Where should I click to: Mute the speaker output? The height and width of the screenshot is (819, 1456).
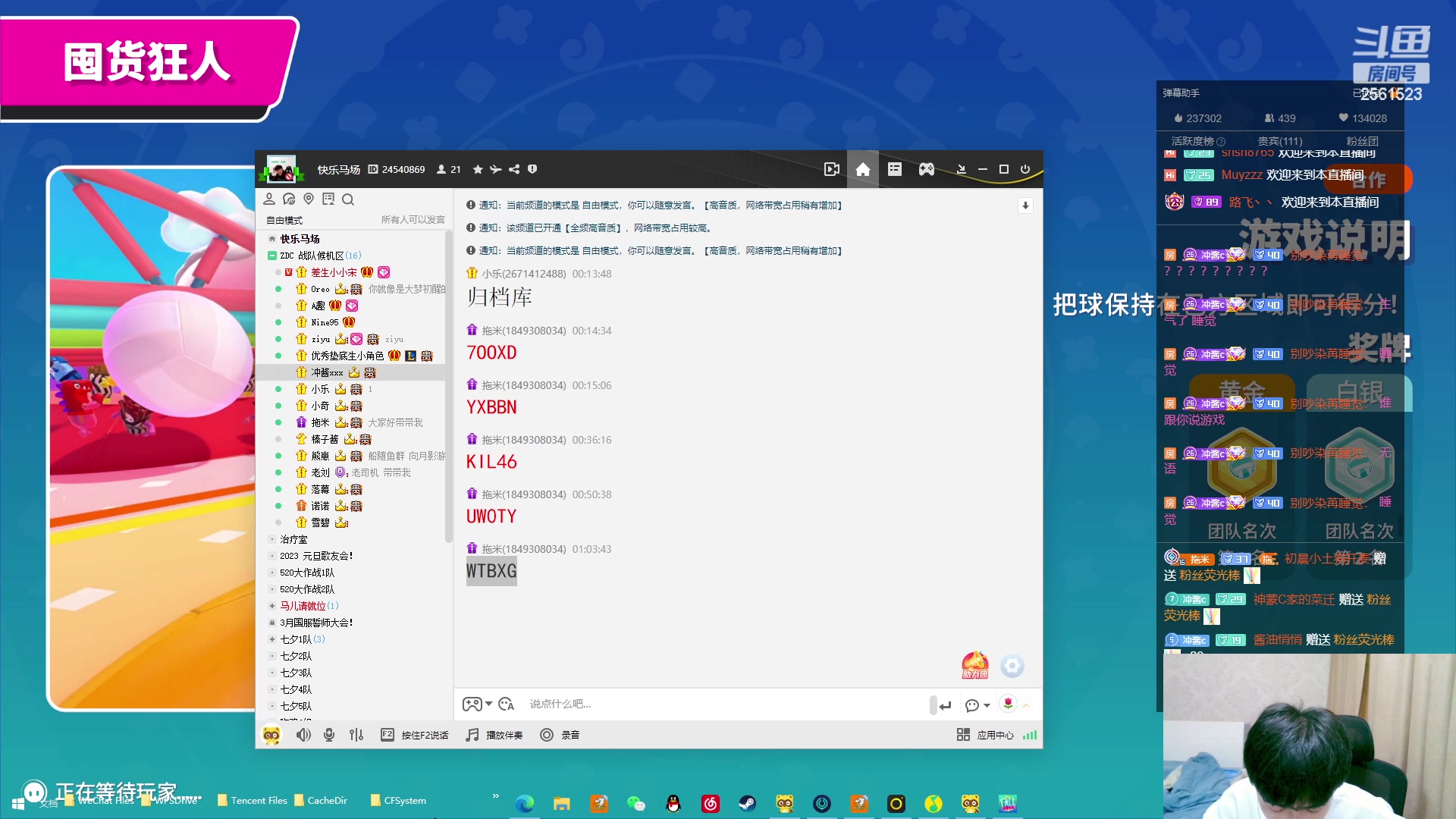pos(303,735)
